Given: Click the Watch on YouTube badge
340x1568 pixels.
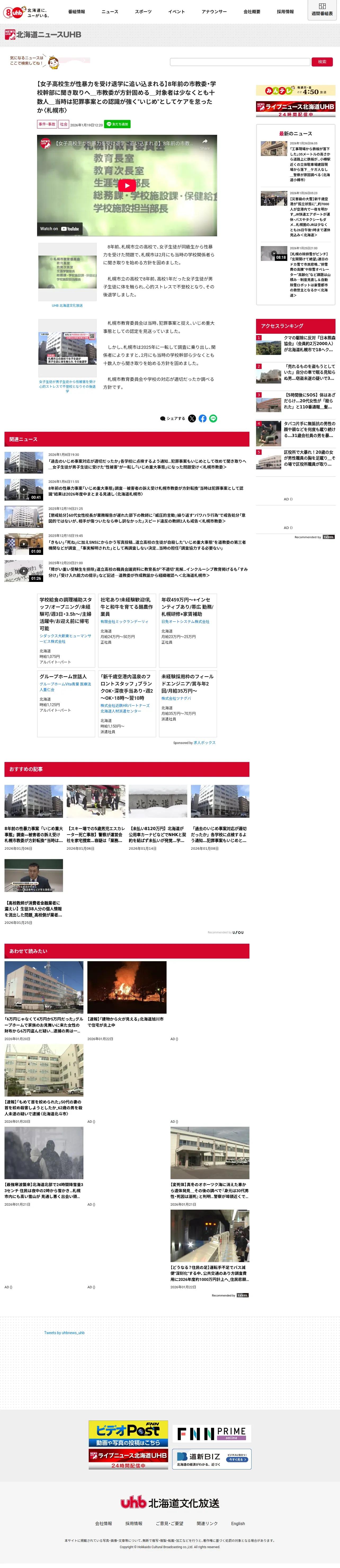Looking at the screenshot, I should click(x=59, y=229).
